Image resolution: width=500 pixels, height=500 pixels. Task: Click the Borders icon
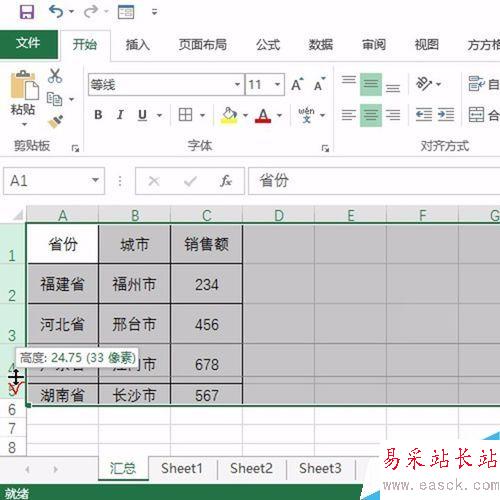[x=185, y=115]
